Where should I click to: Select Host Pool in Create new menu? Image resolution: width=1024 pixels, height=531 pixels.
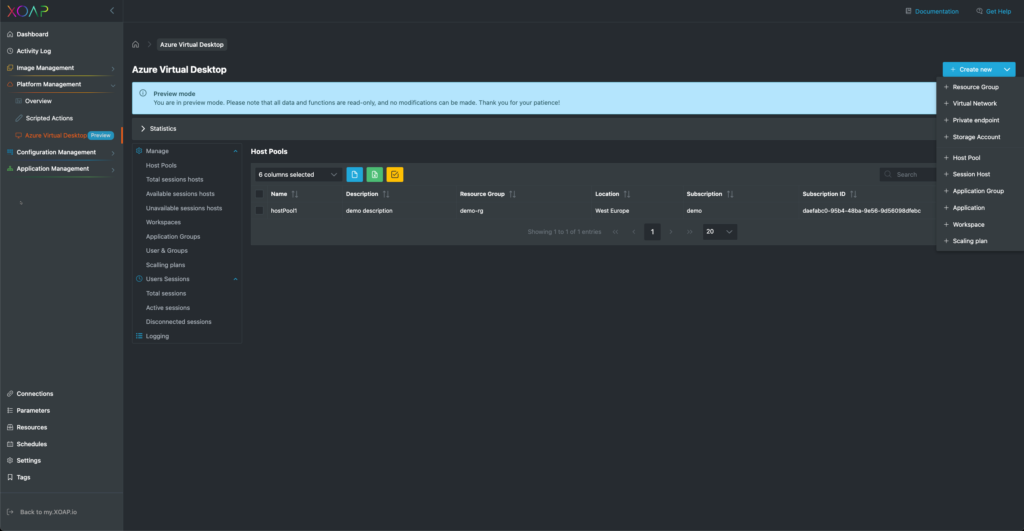(x=966, y=157)
